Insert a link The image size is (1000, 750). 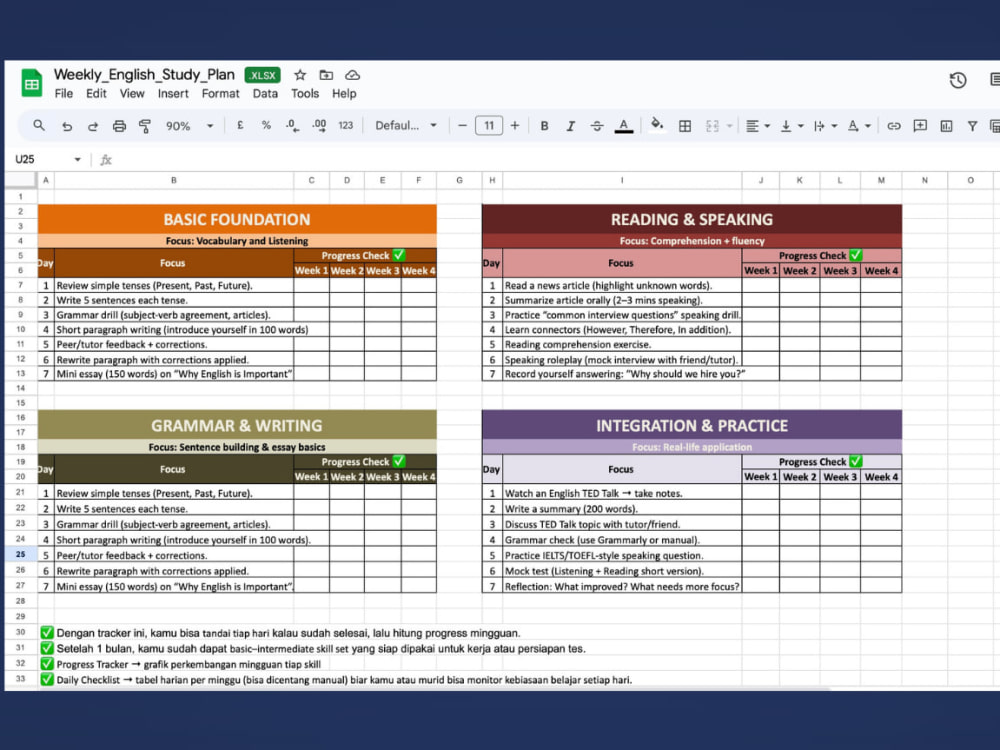pyautogui.click(x=894, y=126)
